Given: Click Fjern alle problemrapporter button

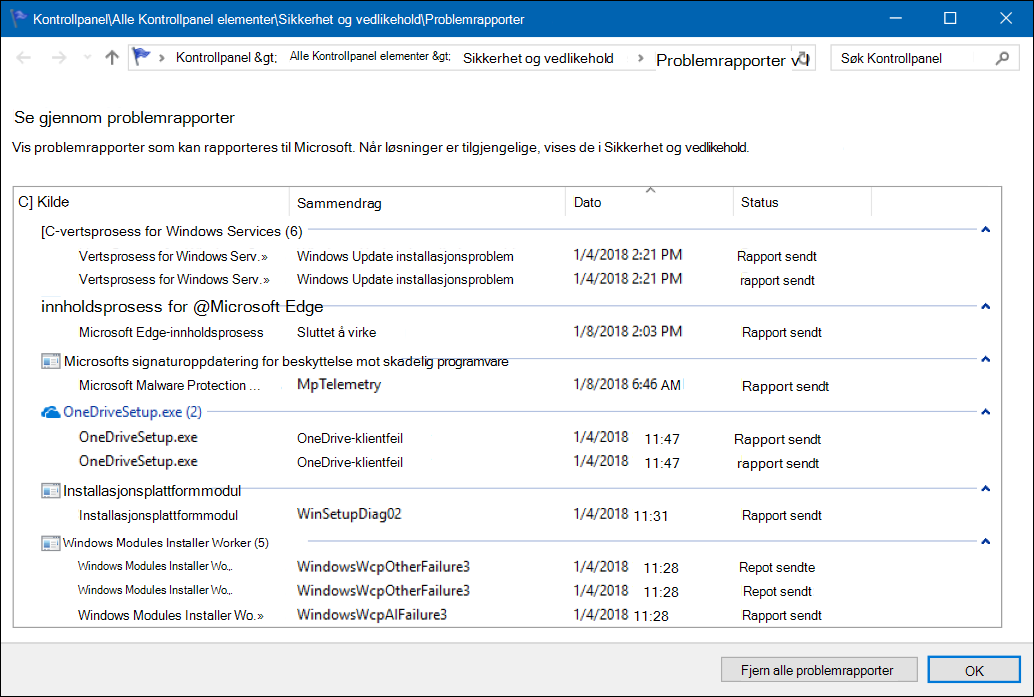Looking at the screenshot, I should 819,670.
